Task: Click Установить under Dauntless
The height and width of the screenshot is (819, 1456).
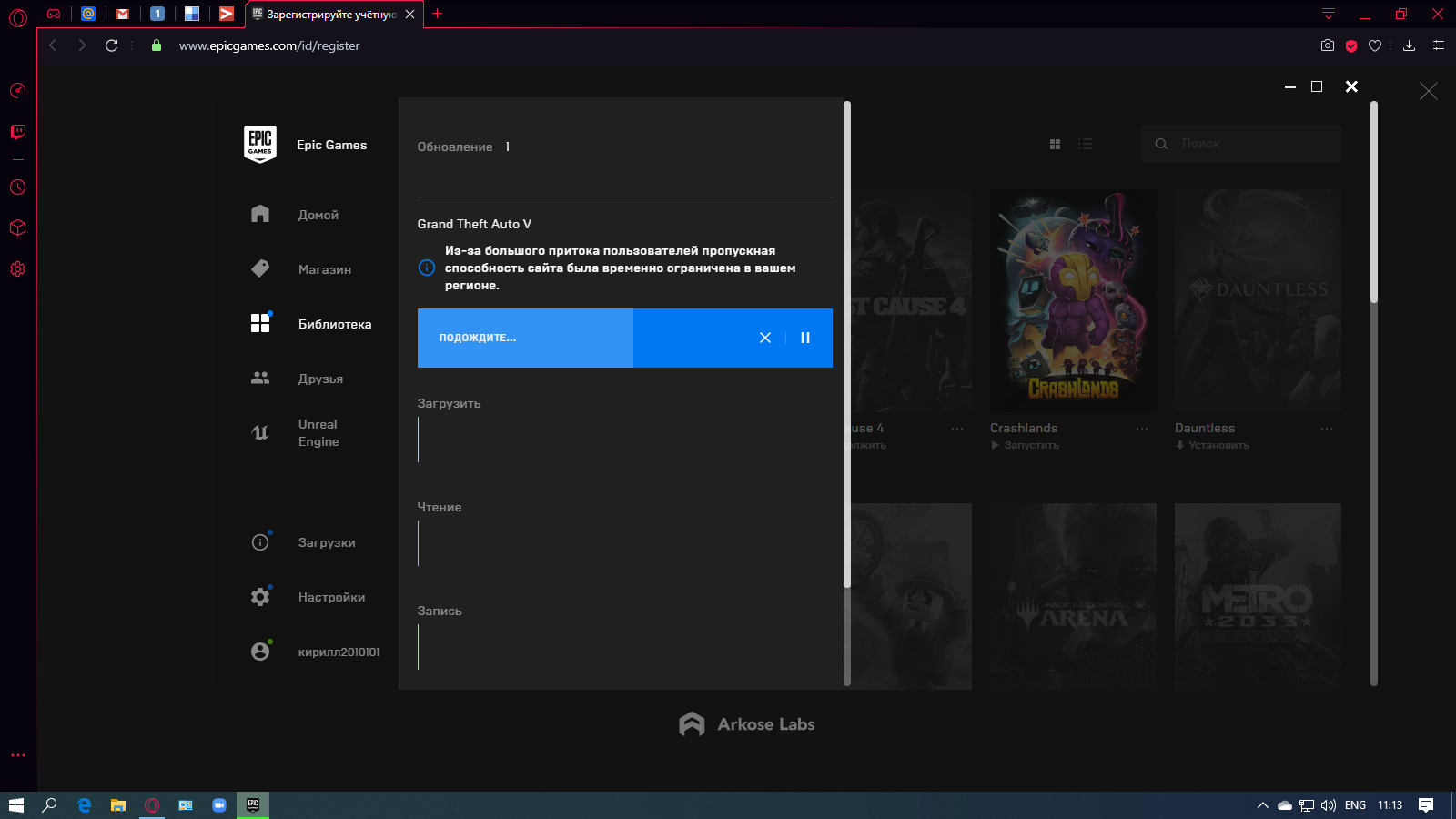Action: [1212, 445]
